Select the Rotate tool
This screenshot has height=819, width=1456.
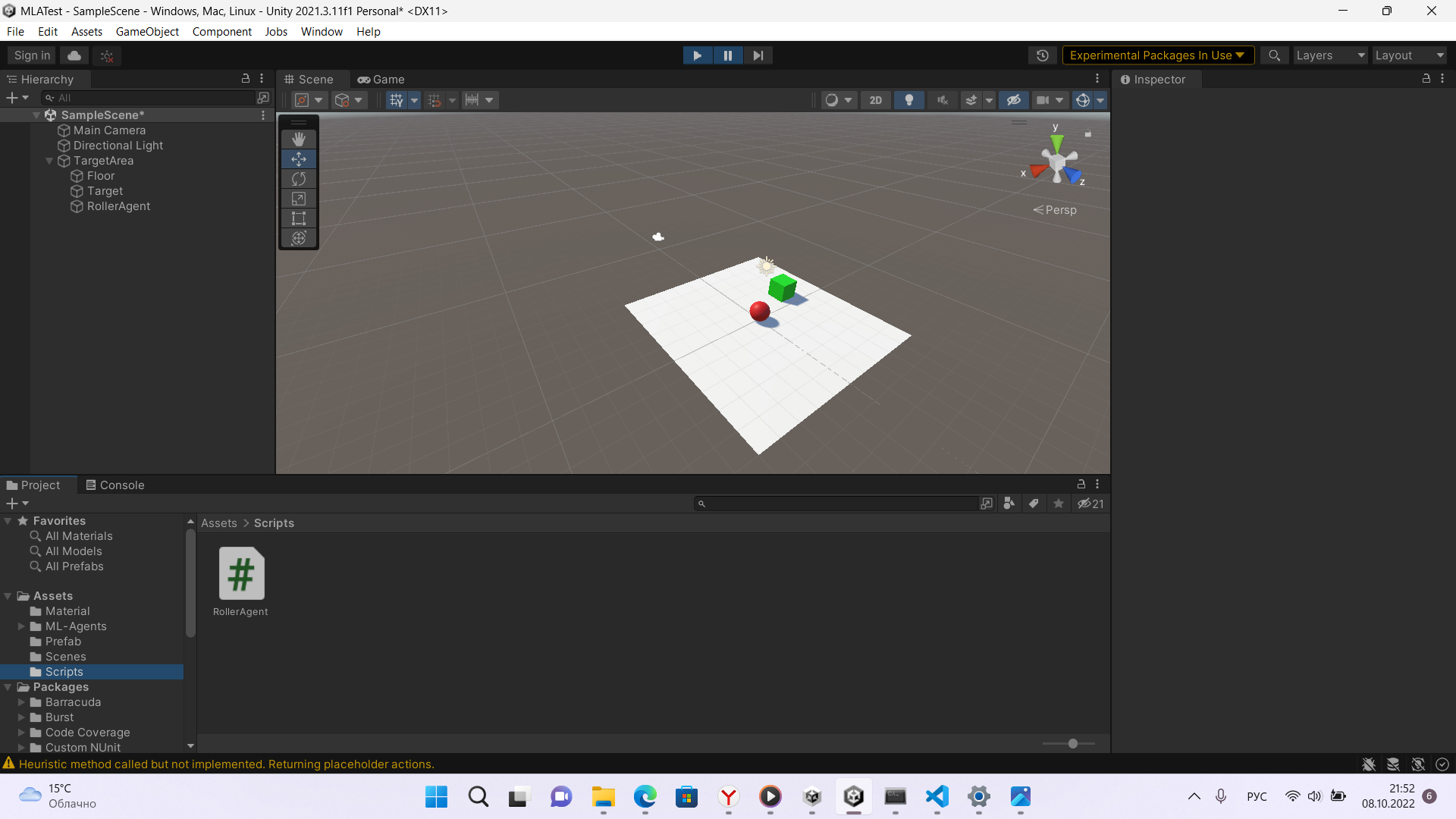click(299, 179)
